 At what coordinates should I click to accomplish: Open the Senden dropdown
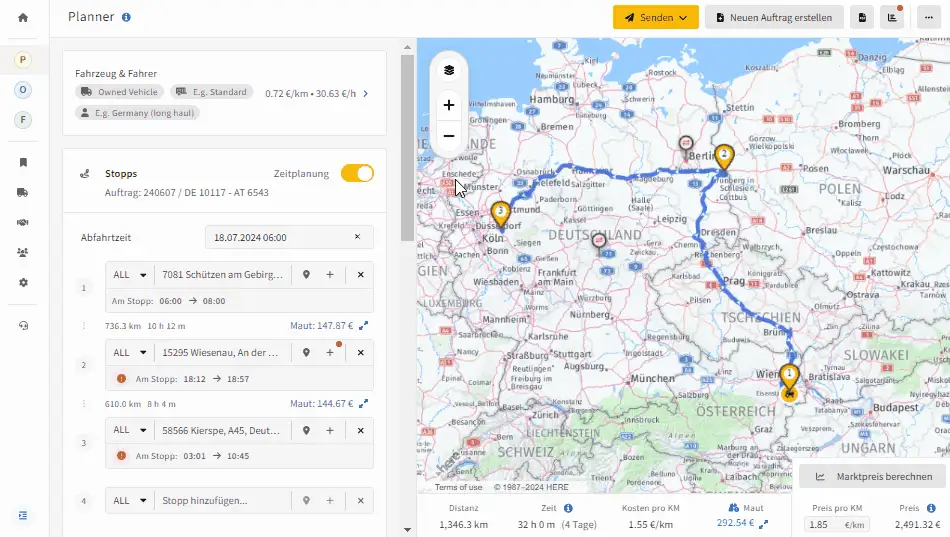(x=656, y=18)
